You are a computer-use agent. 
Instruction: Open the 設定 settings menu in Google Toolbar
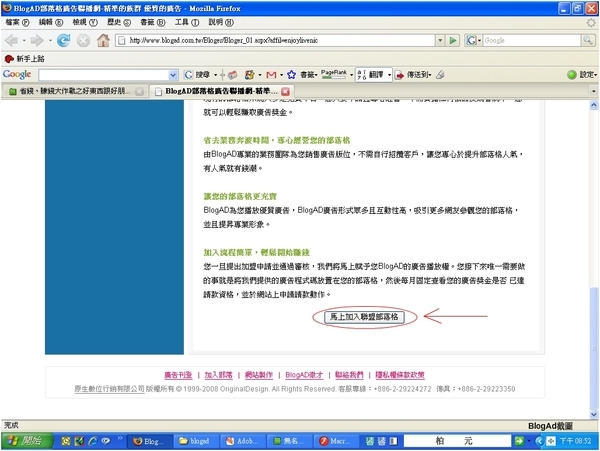click(x=582, y=75)
